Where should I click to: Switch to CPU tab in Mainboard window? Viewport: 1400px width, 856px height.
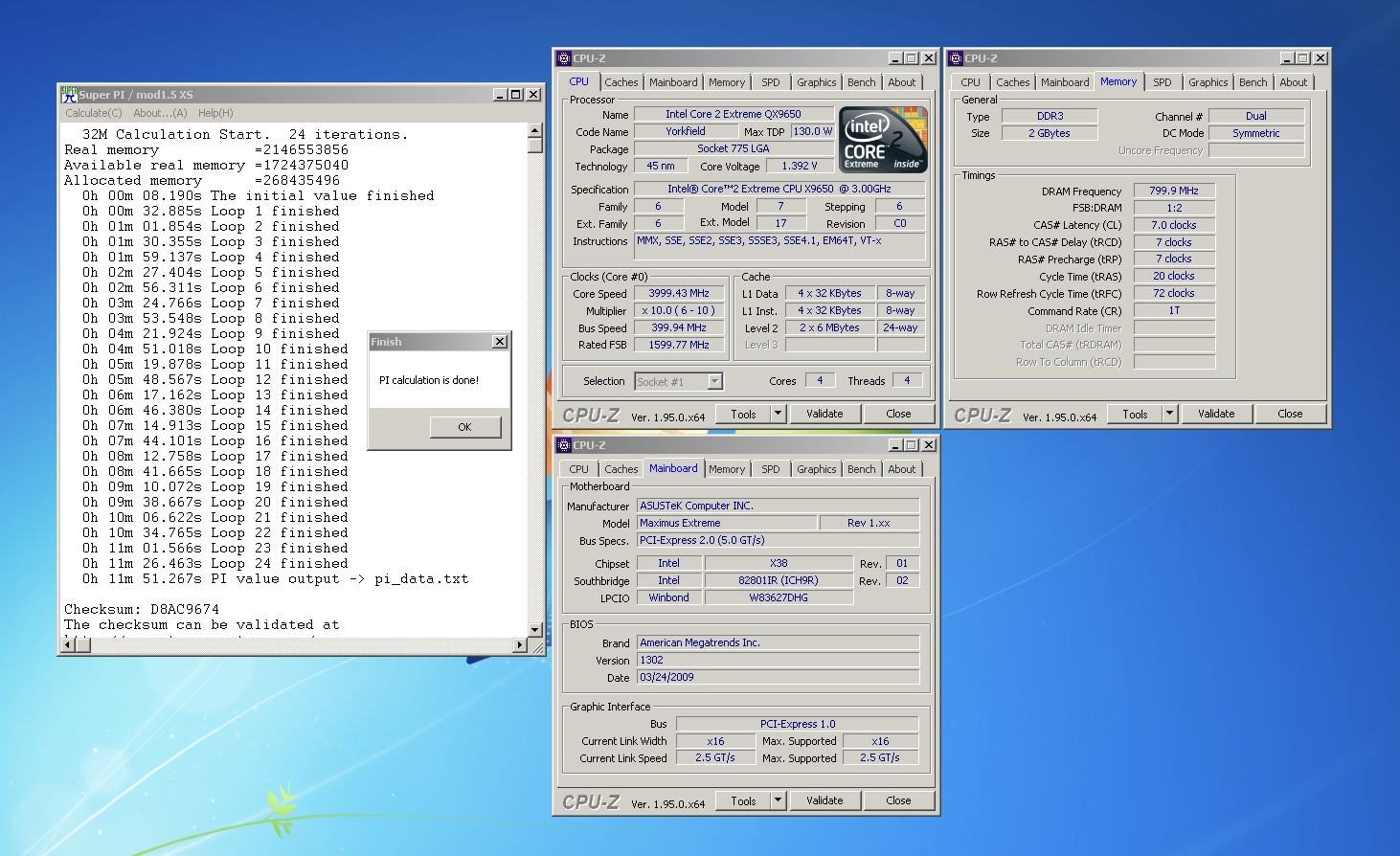tap(578, 469)
